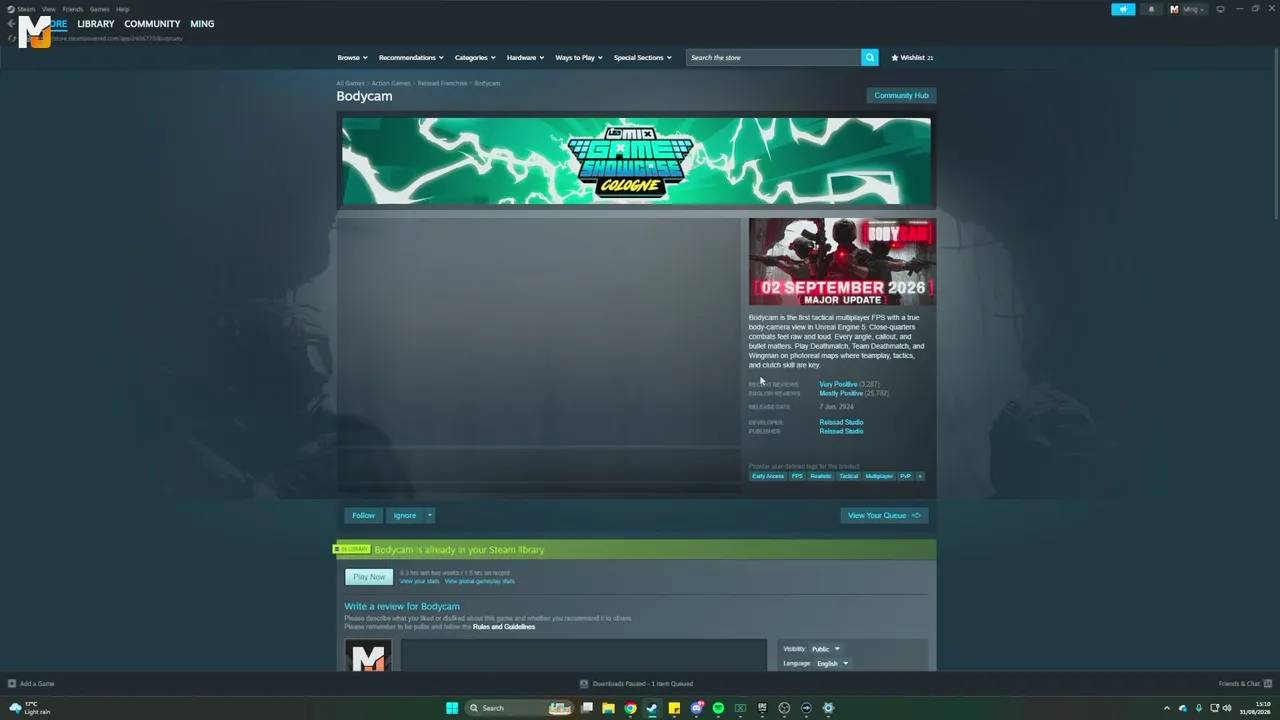Viewport: 1280px width, 720px height.
Task: Open the Reissad Studio developer link
Action: pos(841,422)
